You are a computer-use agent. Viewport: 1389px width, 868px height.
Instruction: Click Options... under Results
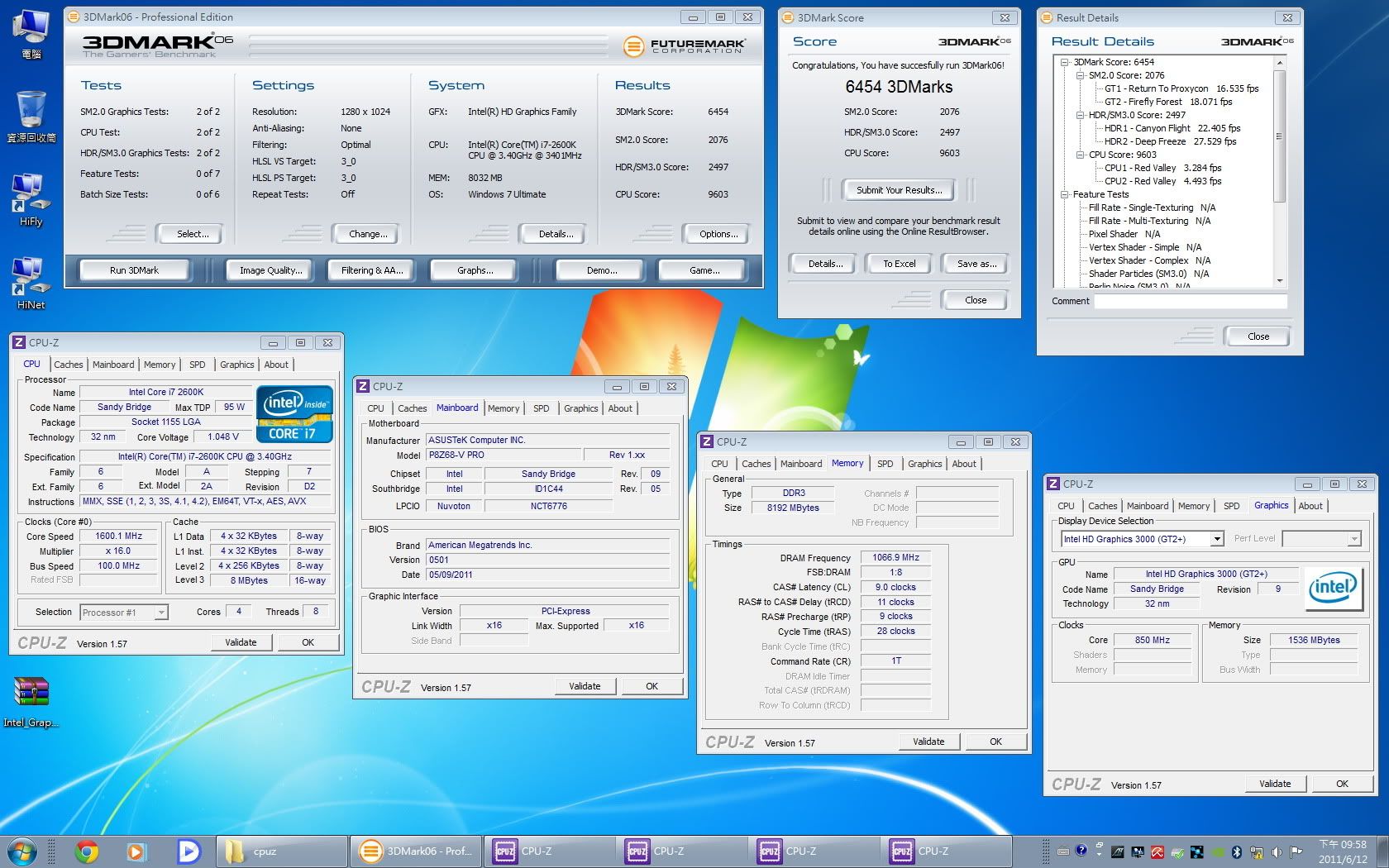[x=718, y=234]
